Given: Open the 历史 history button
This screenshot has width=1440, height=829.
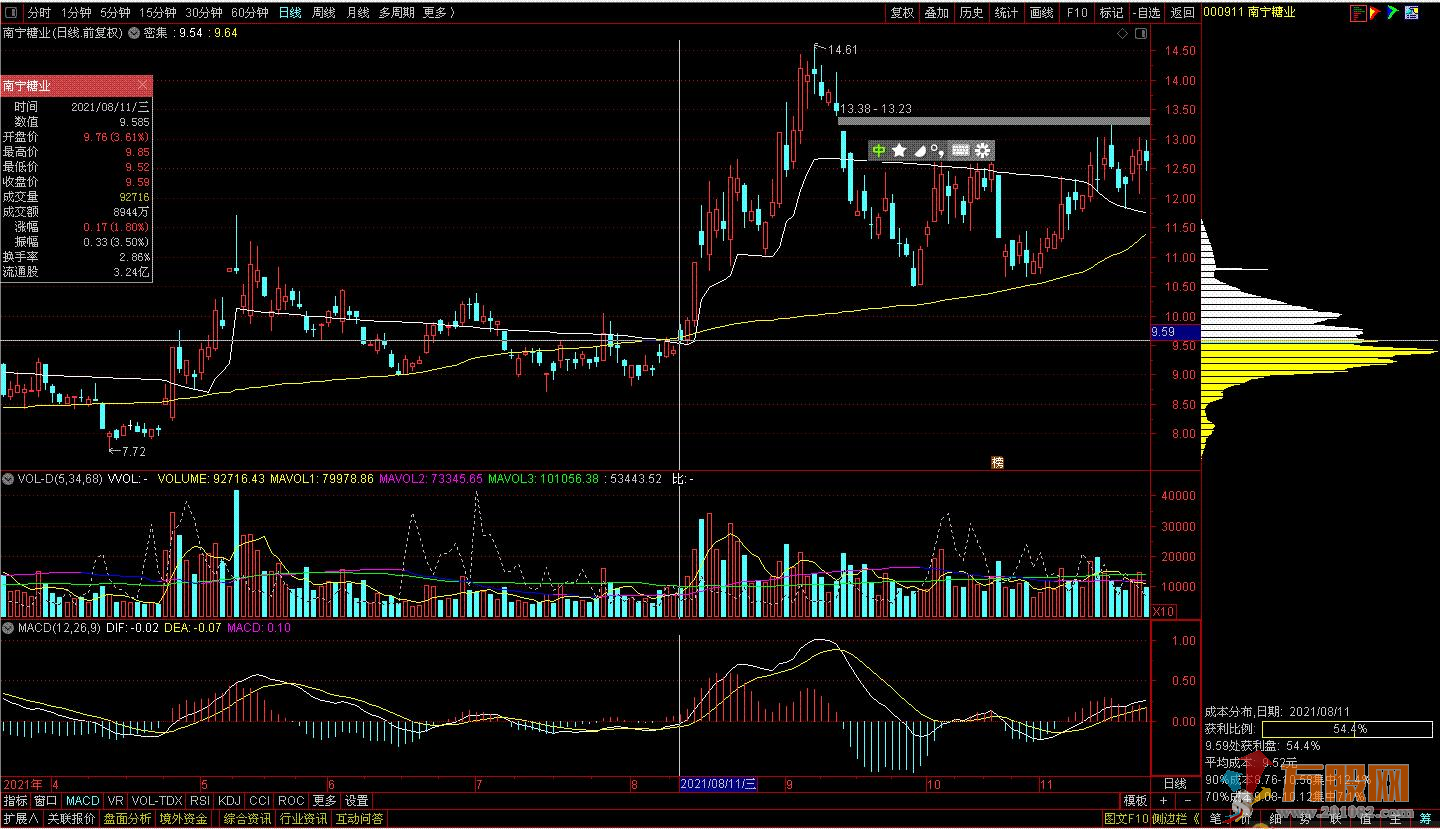Looking at the screenshot, I should coord(972,12).
